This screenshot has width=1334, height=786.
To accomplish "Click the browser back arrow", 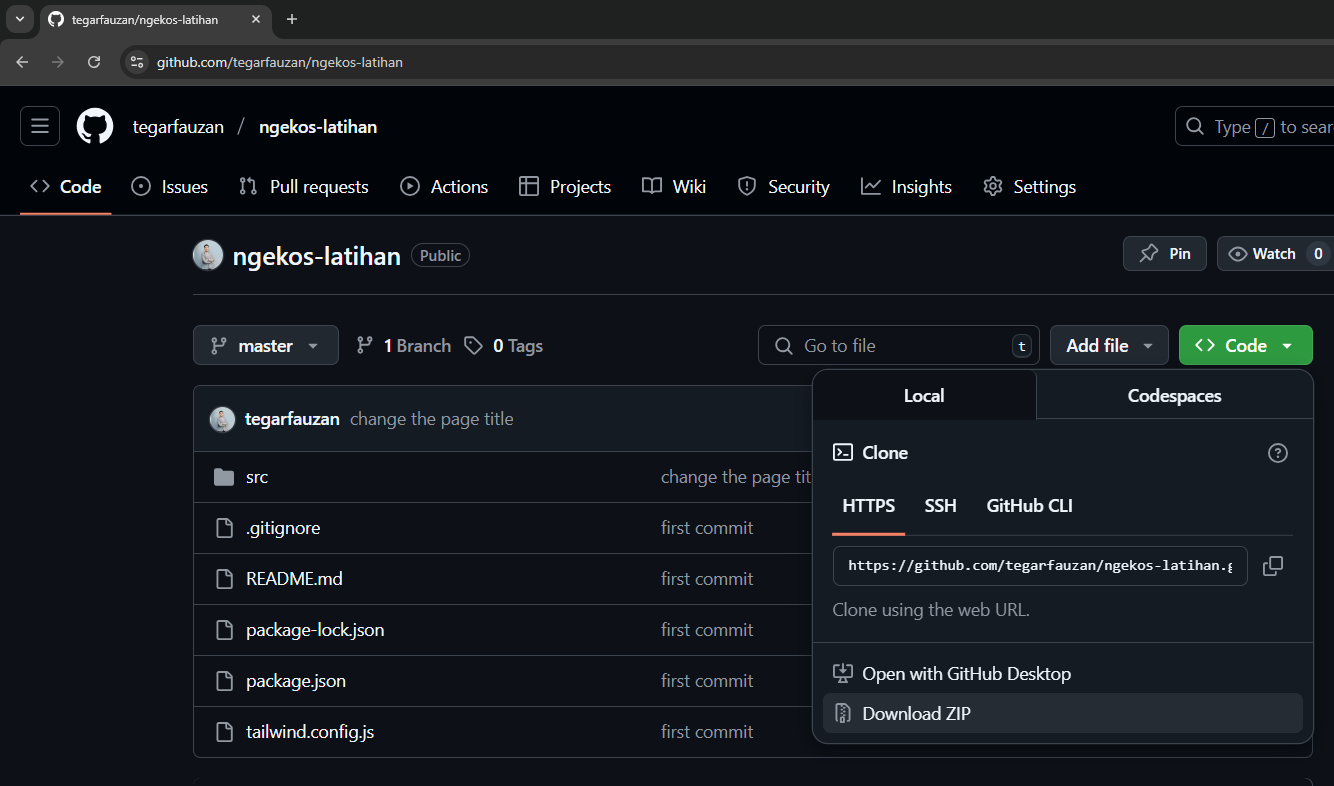I will pyautogui.click(x=22, y=62).
